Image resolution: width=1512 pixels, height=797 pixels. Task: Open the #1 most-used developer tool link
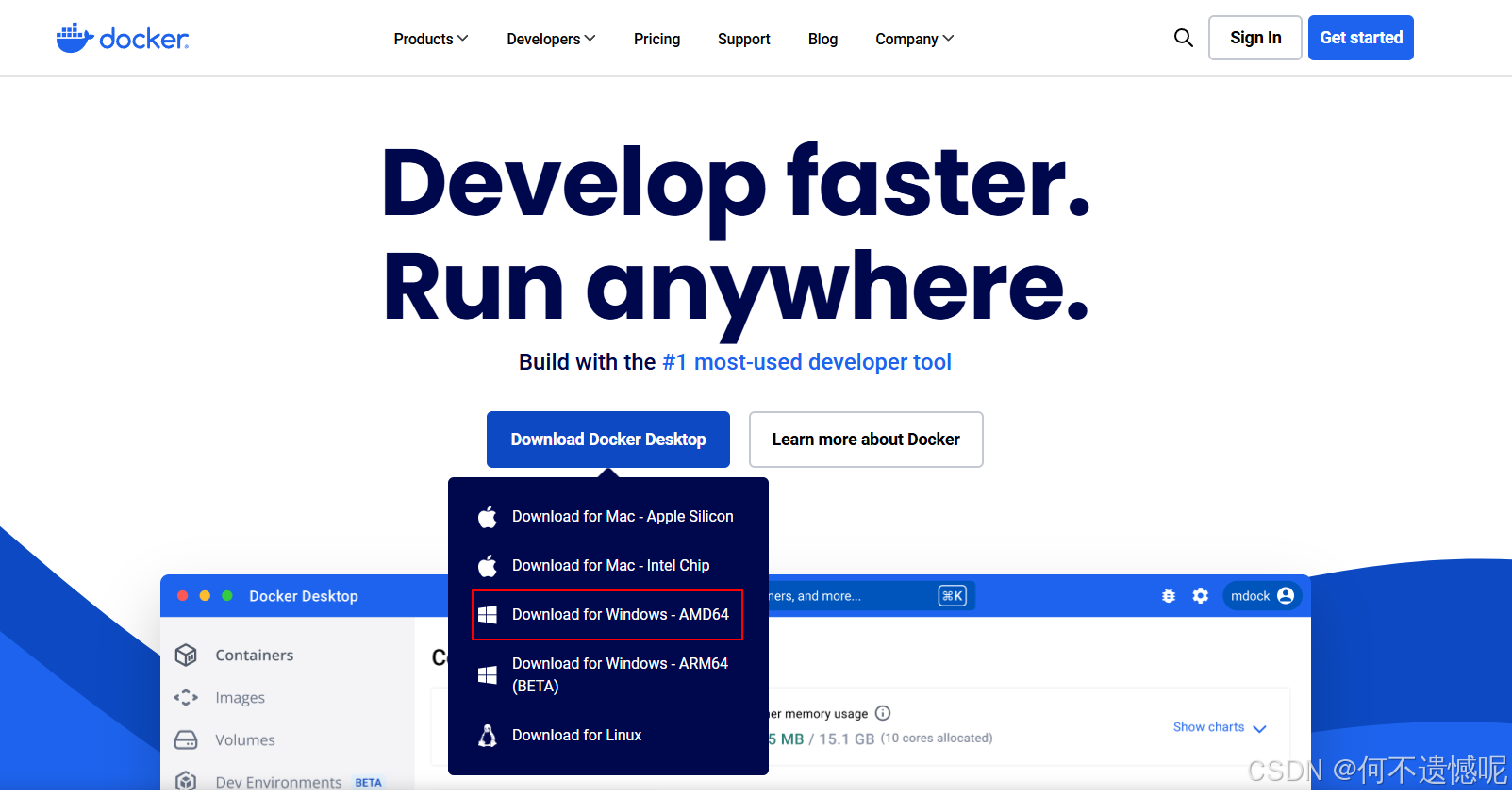[806, 362]
